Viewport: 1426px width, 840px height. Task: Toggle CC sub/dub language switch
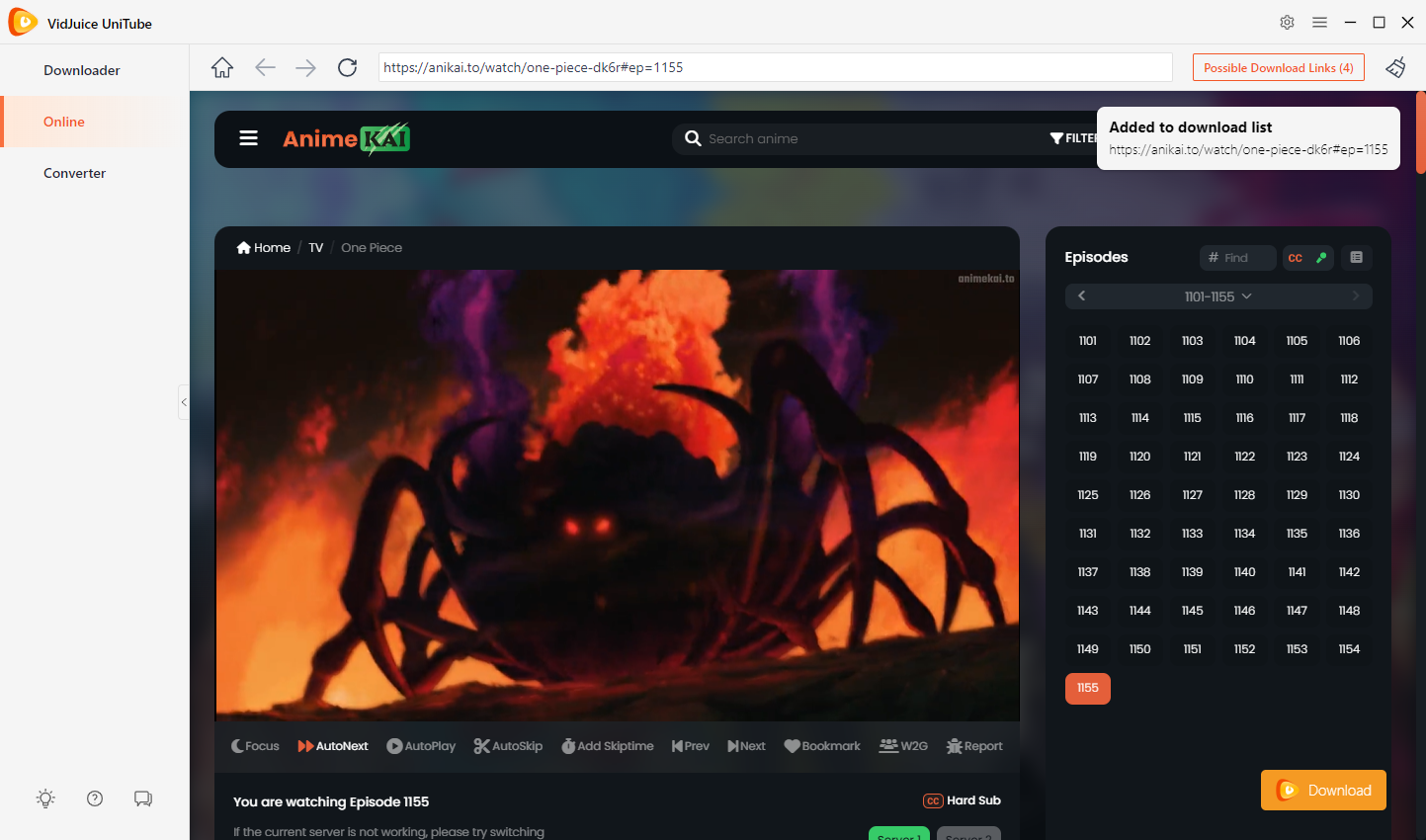[x=1308, y=257]
